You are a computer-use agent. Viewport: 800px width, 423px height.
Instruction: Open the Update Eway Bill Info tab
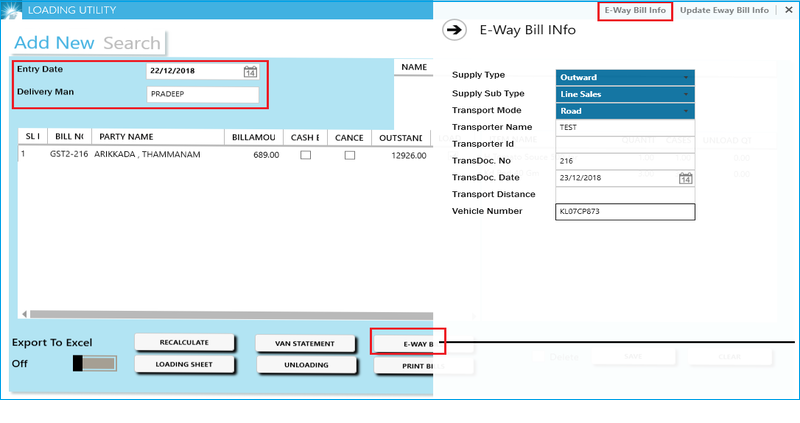724,10
